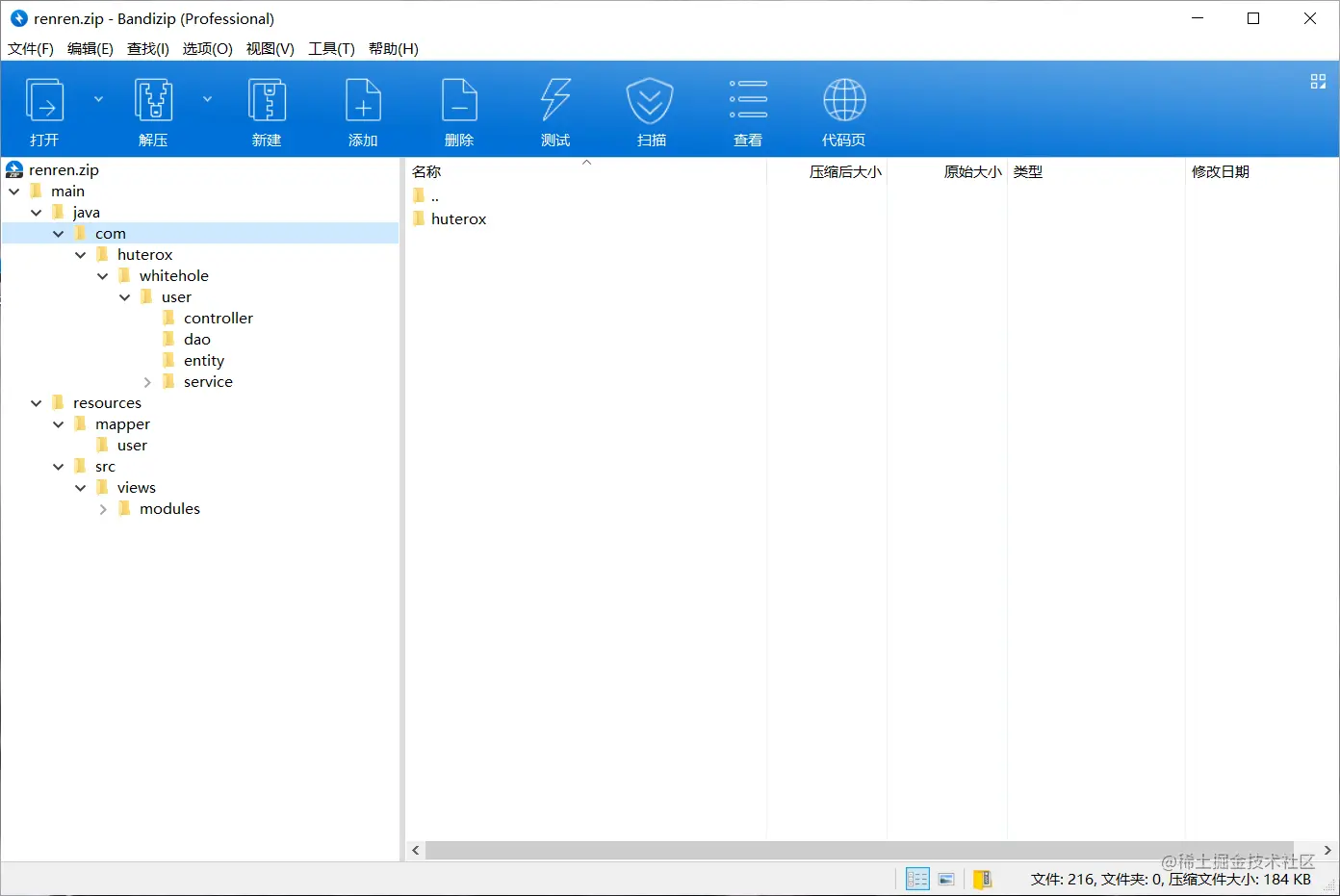Collapse the resources folder node
The height and width of the screenshot is (896, 1340).
tap(37, 403)
